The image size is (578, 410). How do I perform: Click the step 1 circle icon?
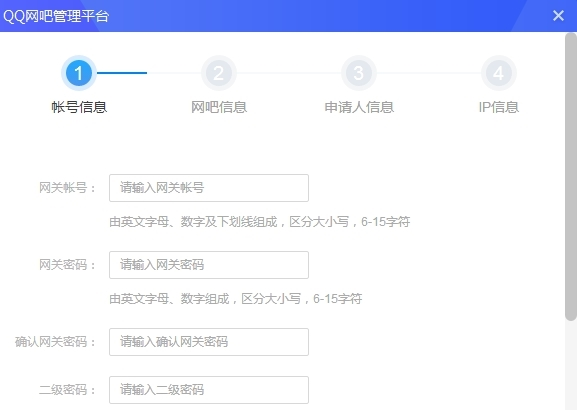click(x=79, y=73)
